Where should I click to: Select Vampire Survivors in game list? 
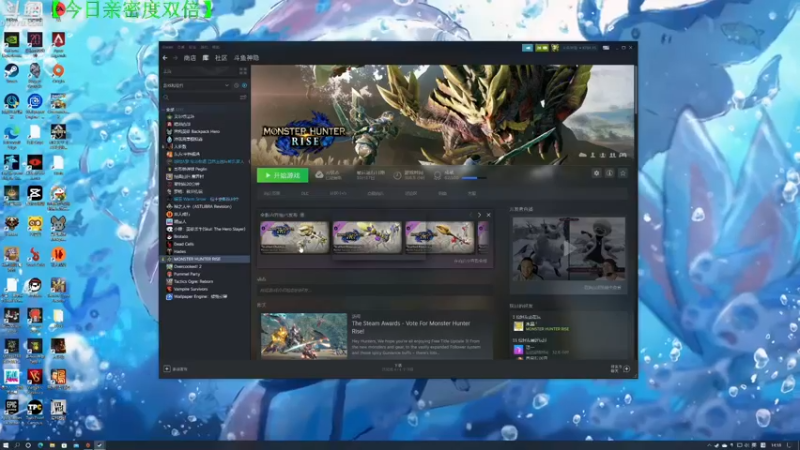coord(191,289)
